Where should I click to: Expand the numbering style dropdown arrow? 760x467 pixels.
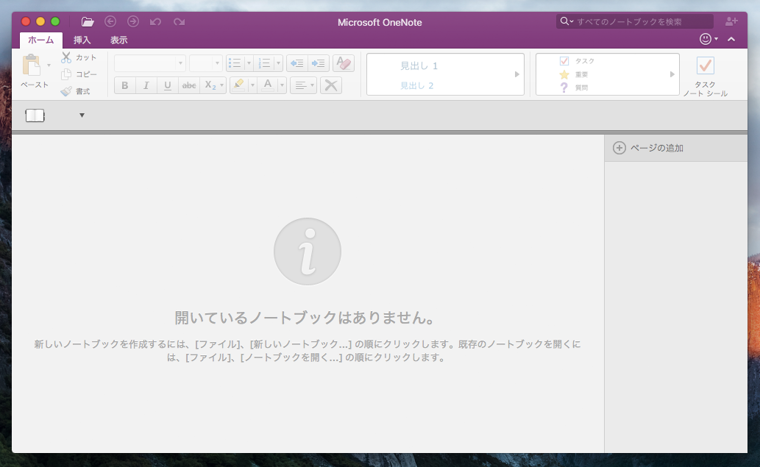[278, 63]
